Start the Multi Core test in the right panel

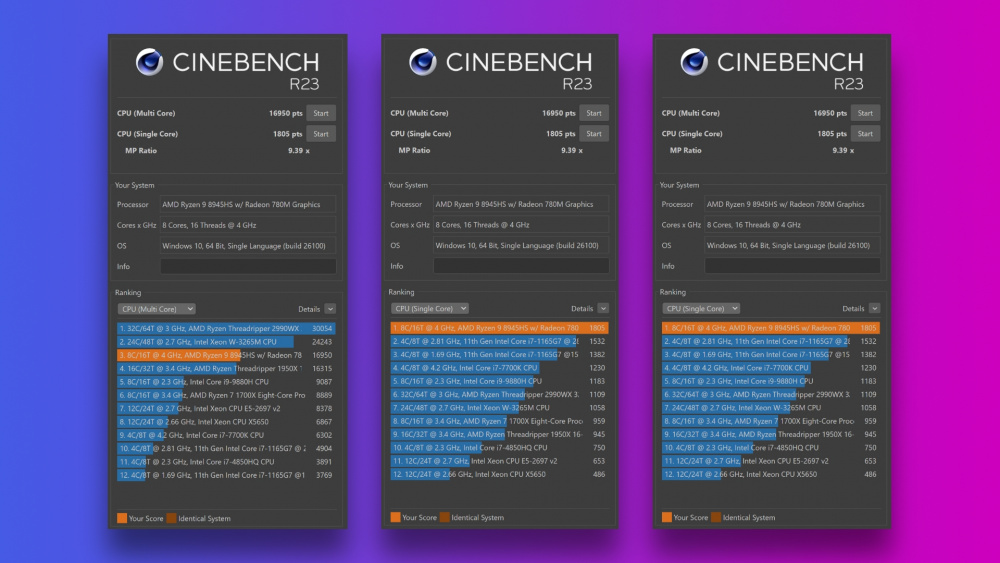point(866,113)
